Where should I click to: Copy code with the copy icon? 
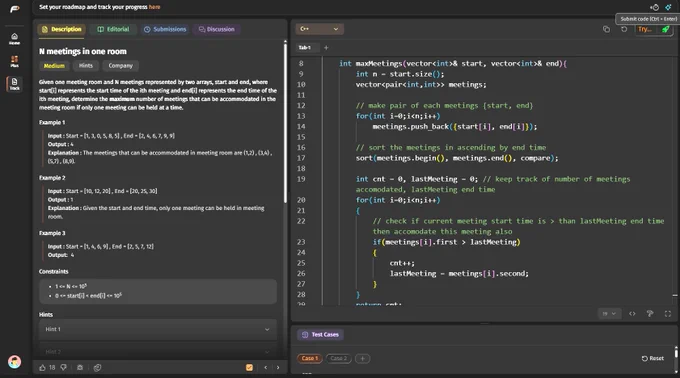pyautogui.click(x=606, y=29)
